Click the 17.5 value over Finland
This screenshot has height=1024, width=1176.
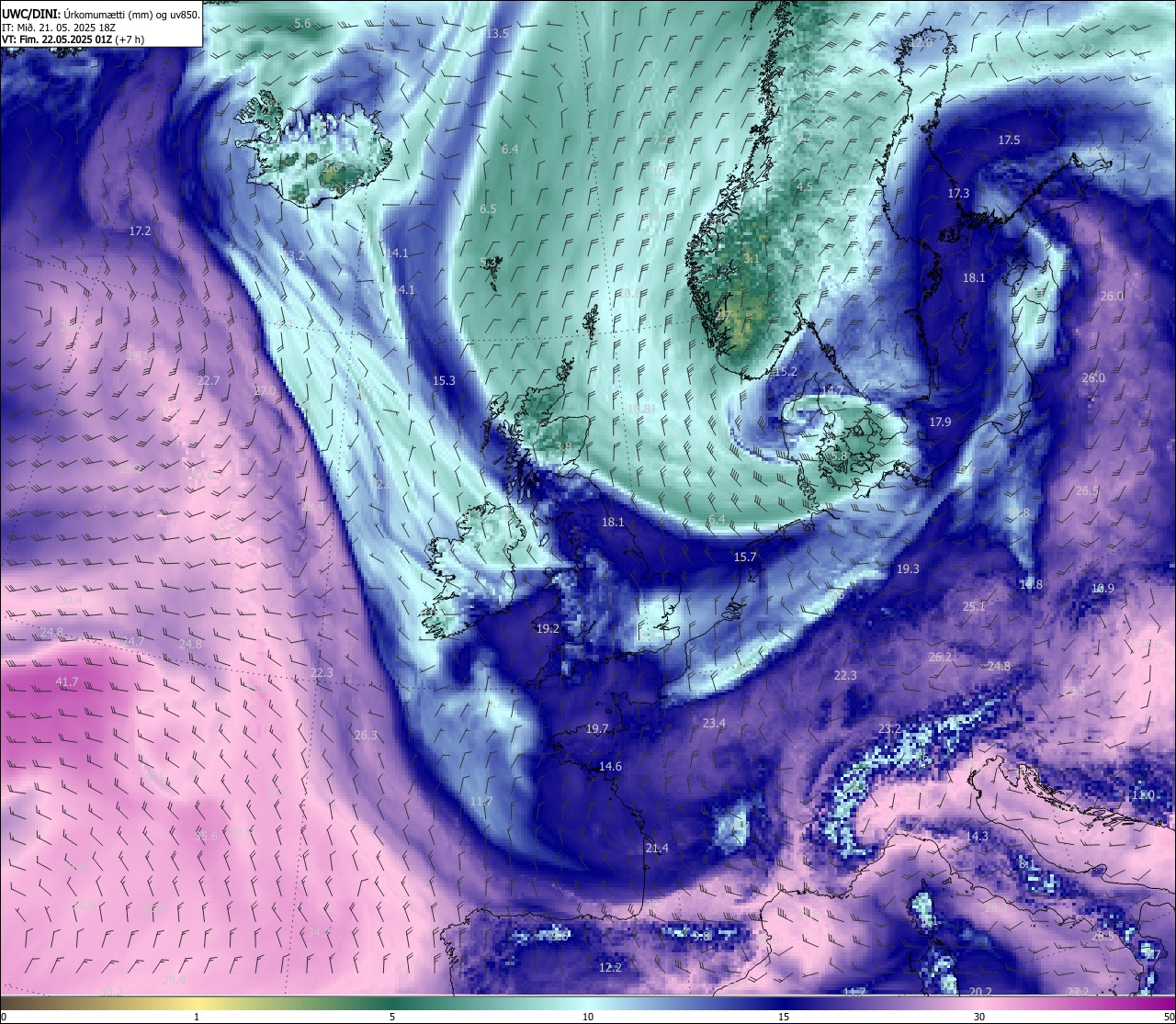pos(1009,141)
